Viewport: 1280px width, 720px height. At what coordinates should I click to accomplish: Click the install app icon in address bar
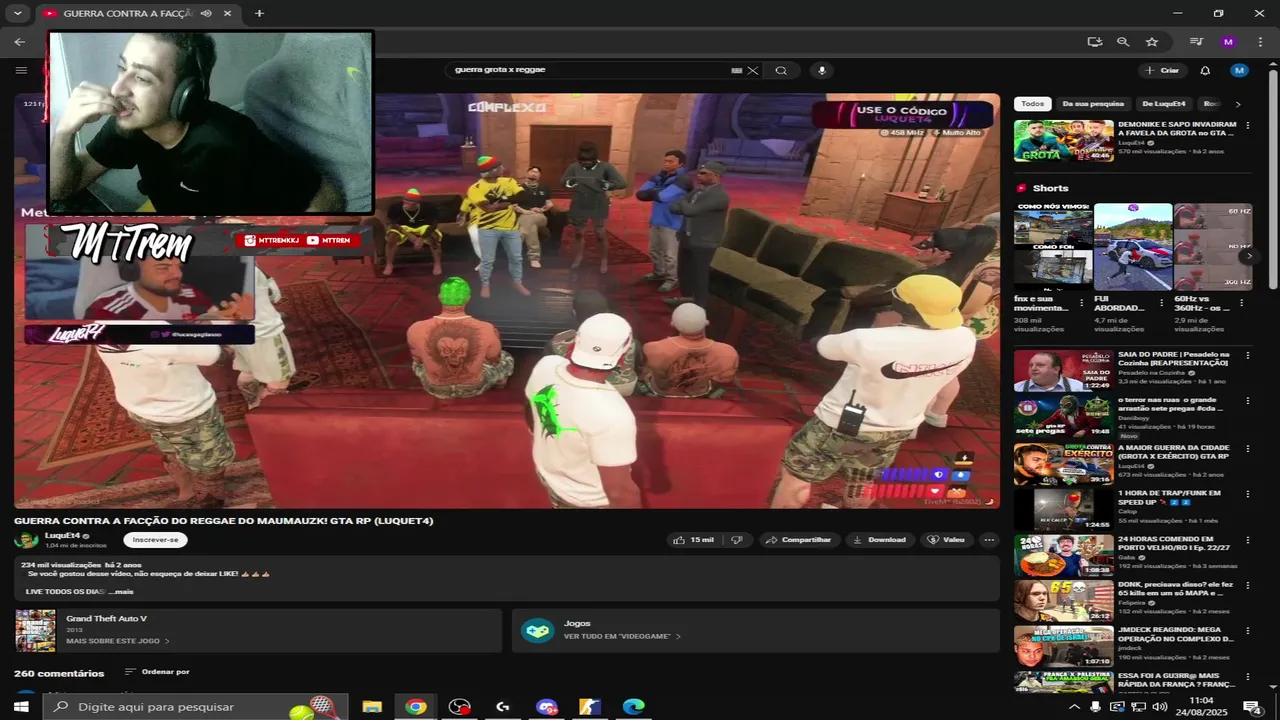[1095, 42]
